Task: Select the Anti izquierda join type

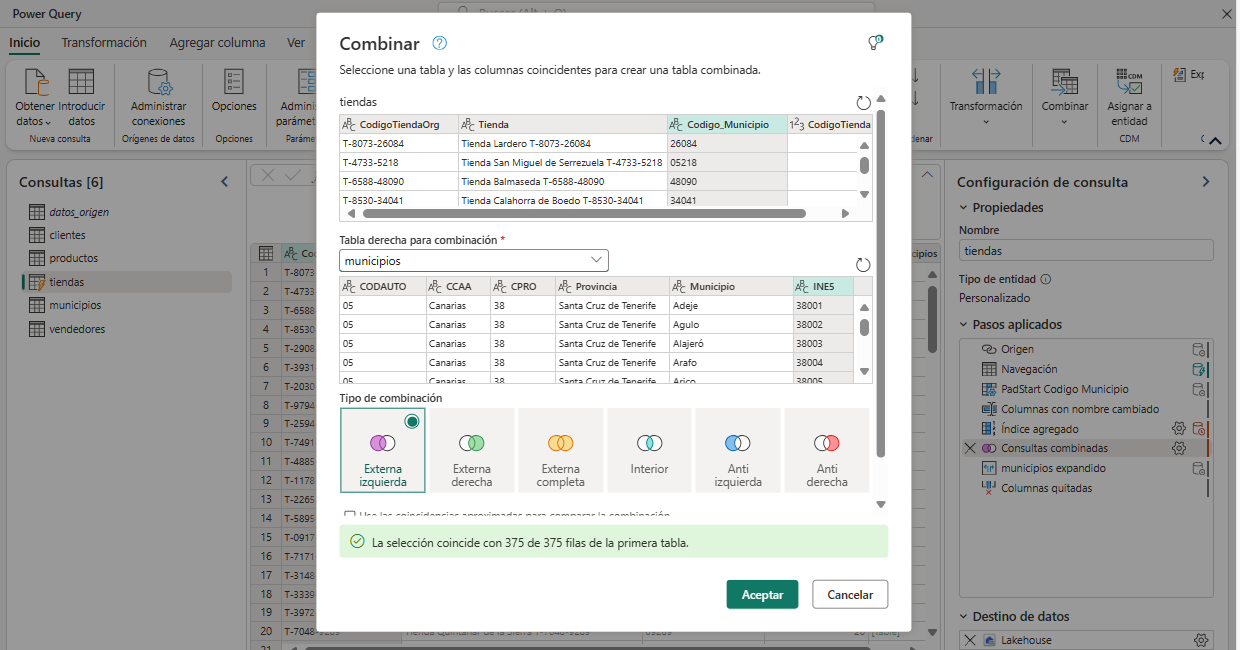Action: tap(738, 450)
